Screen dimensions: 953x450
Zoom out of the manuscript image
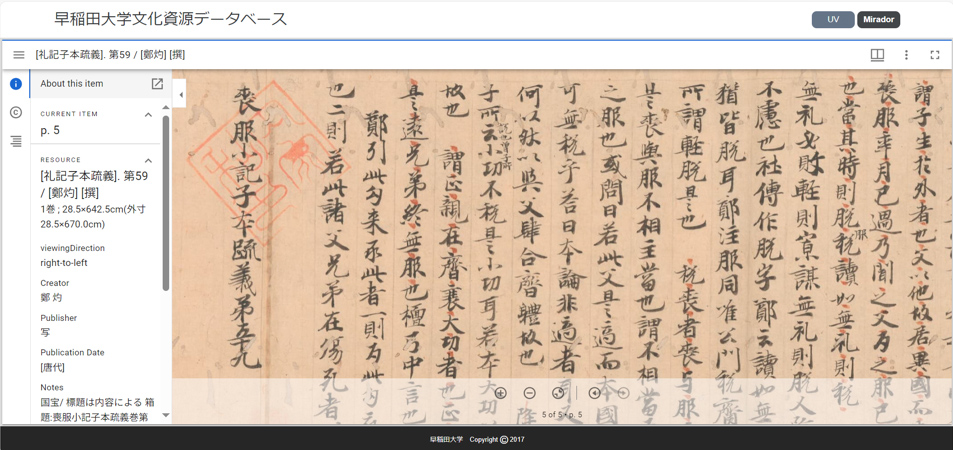pyautogui.click(x=529, y=393)
